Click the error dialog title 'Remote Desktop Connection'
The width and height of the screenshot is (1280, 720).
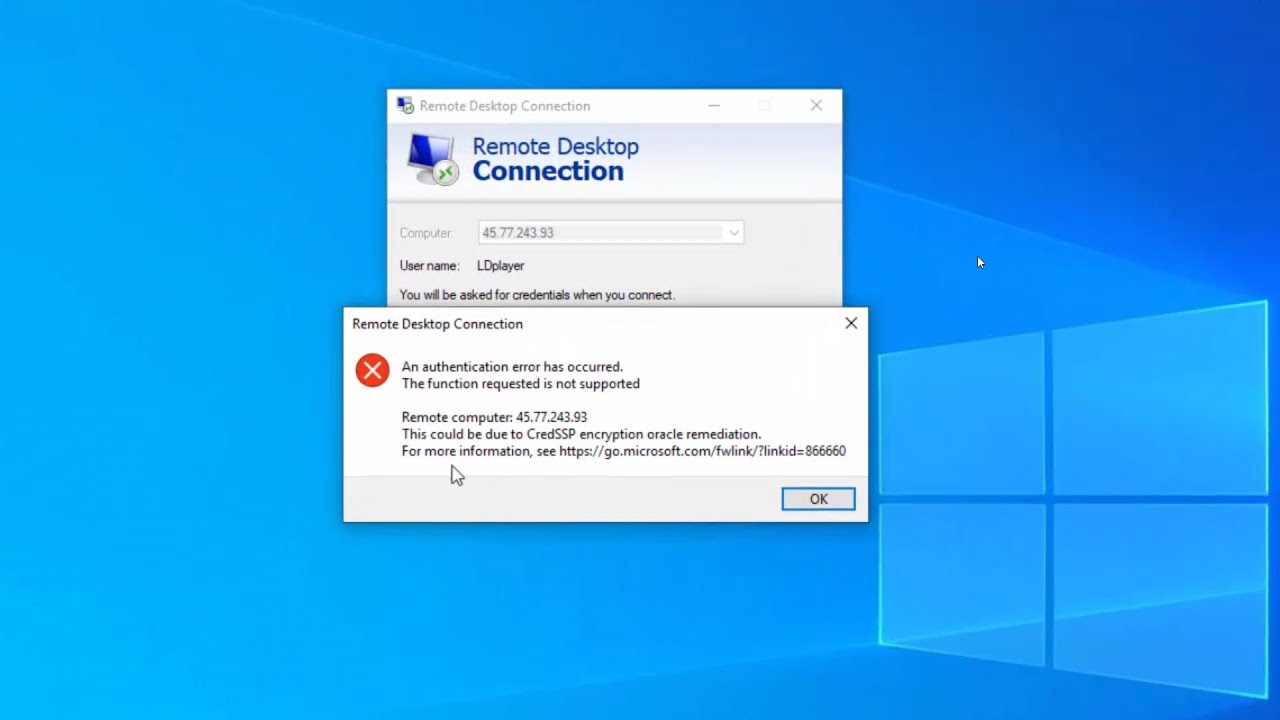[437, 324]
